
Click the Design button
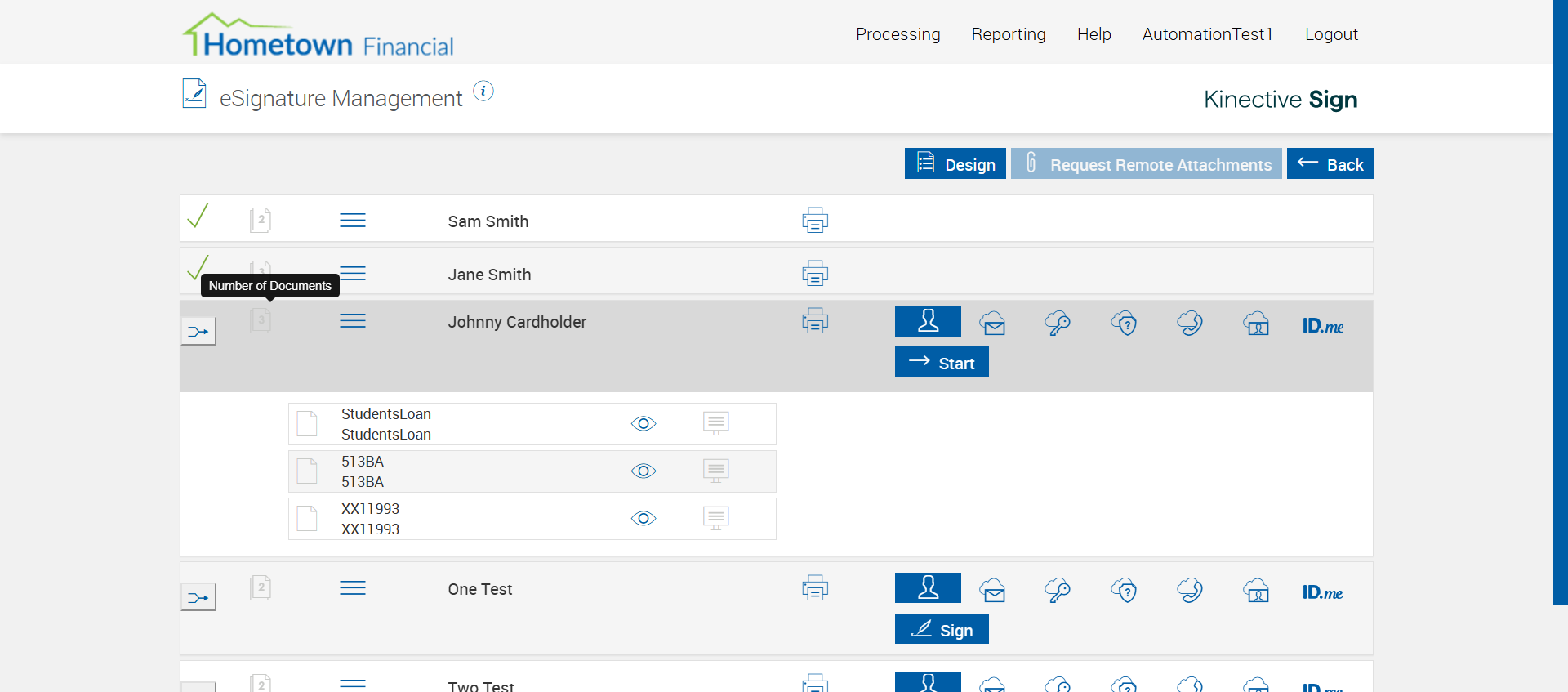click(x=955, y=164)
